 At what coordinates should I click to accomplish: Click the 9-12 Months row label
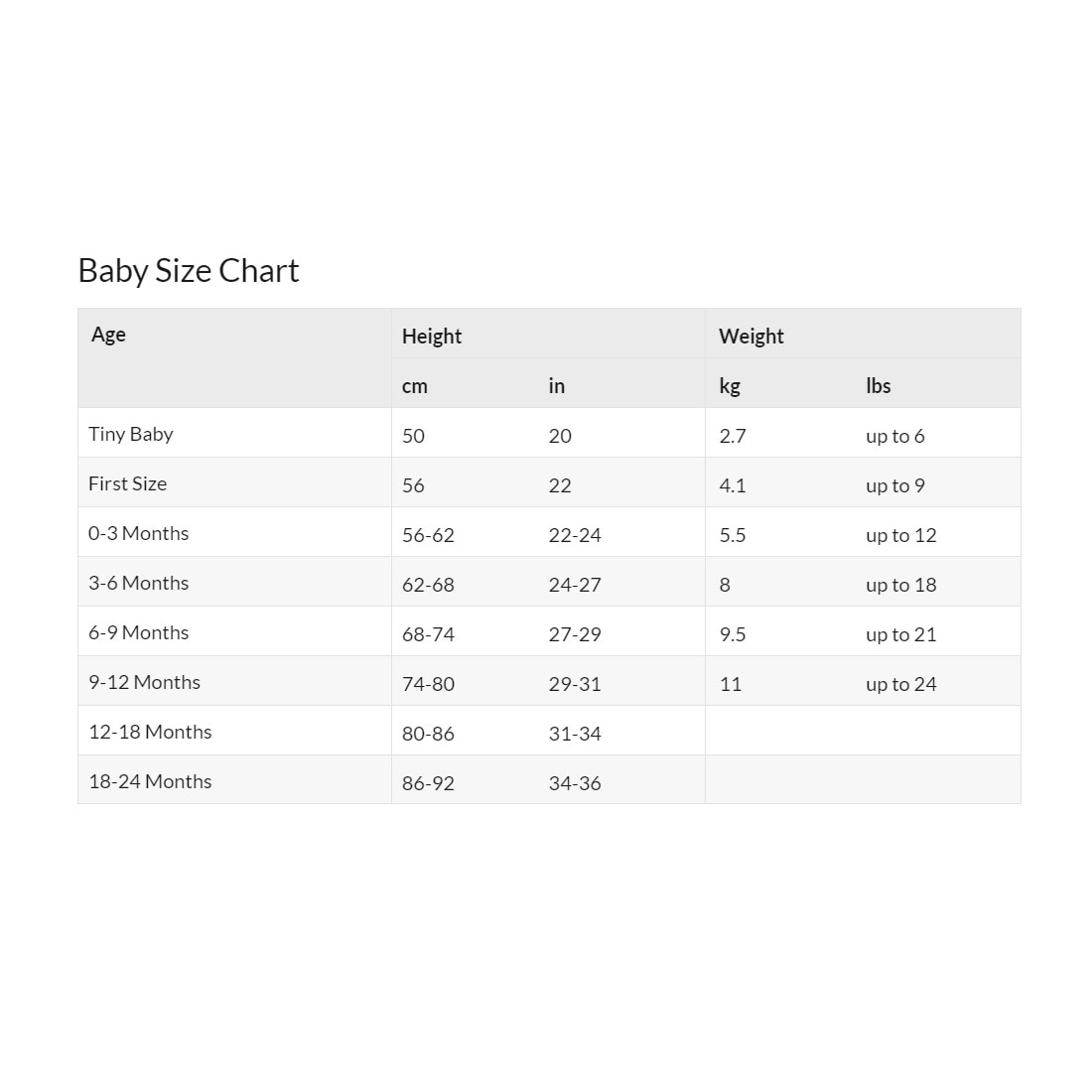coord(145,682)
